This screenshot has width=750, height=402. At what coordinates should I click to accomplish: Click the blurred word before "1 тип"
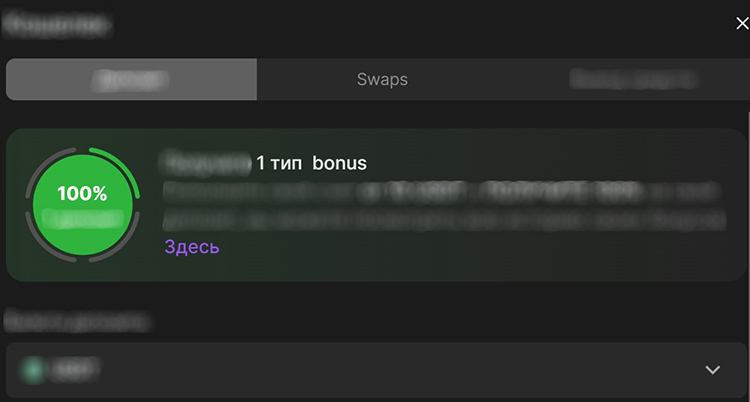[x=204, y=161]
